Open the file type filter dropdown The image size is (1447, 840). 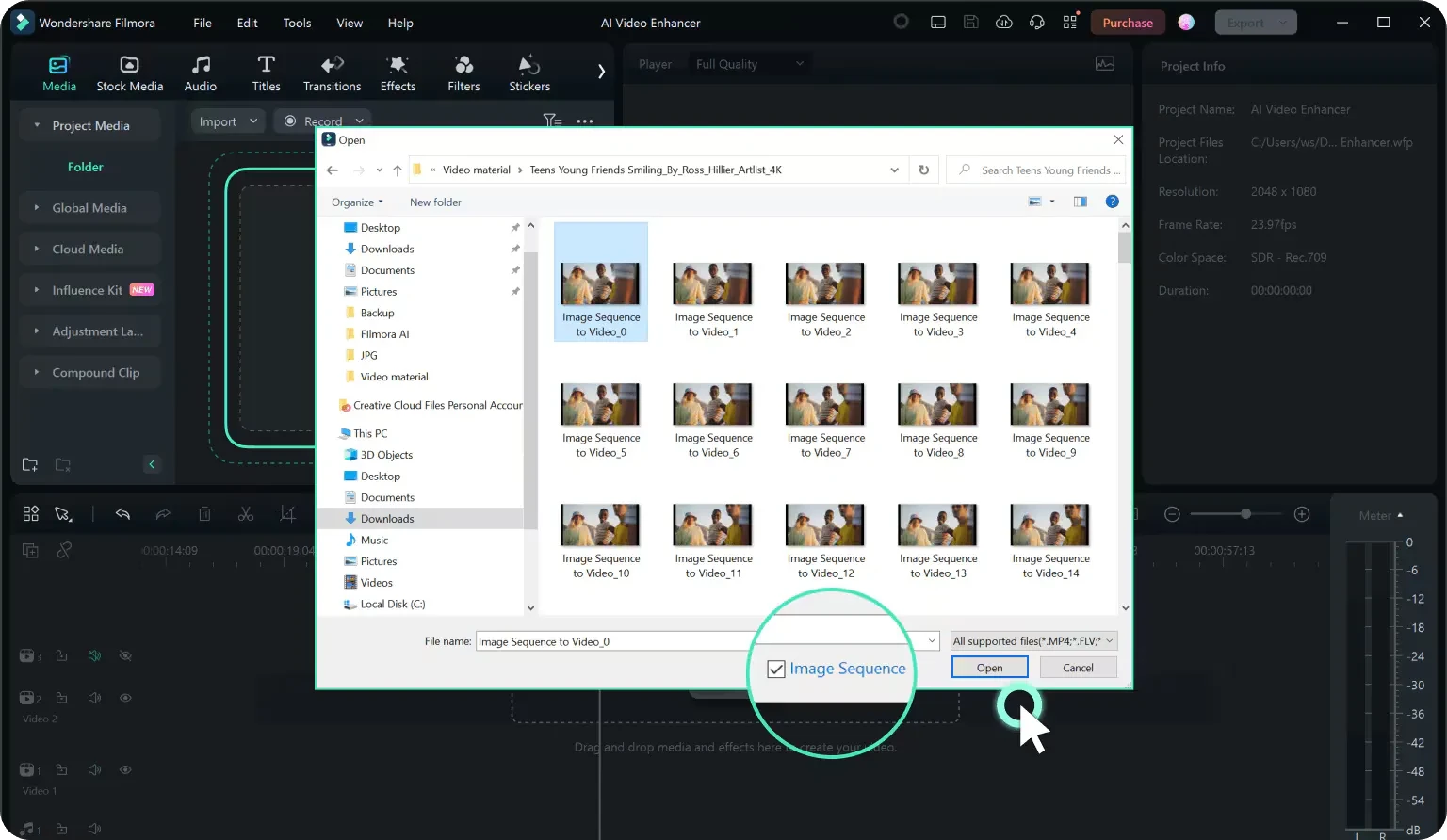tap(1033, 641)
